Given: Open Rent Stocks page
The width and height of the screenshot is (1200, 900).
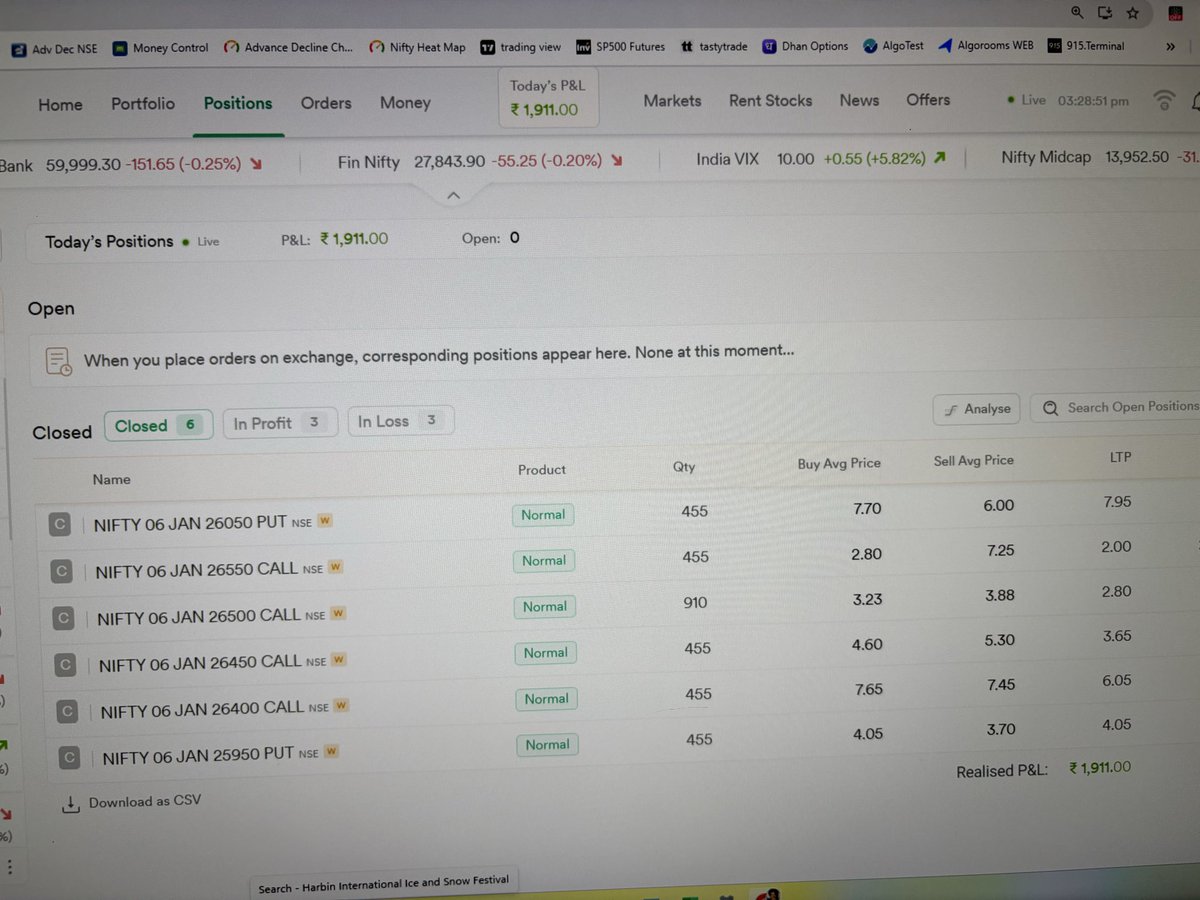Looking at the screenshot, I should point(771,101).
